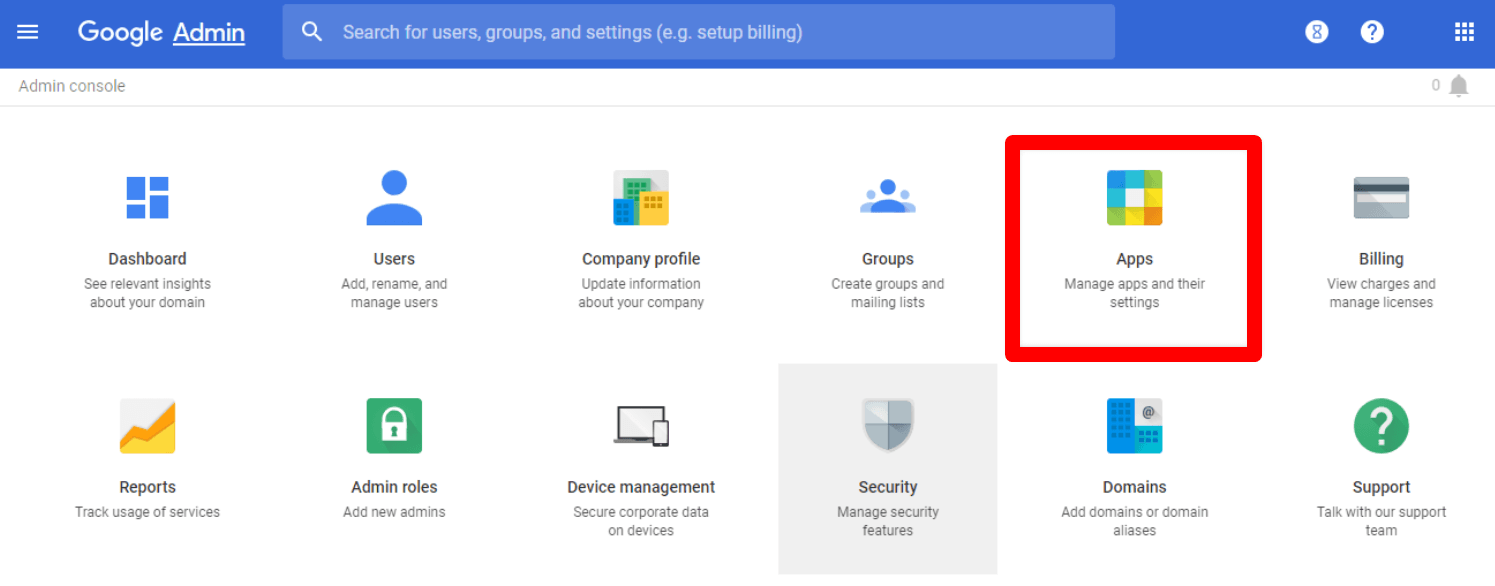Viewport: 1495px width, 586px height.
Task: Click the Support question mark icon
Action: click(x=1381, y=425)
